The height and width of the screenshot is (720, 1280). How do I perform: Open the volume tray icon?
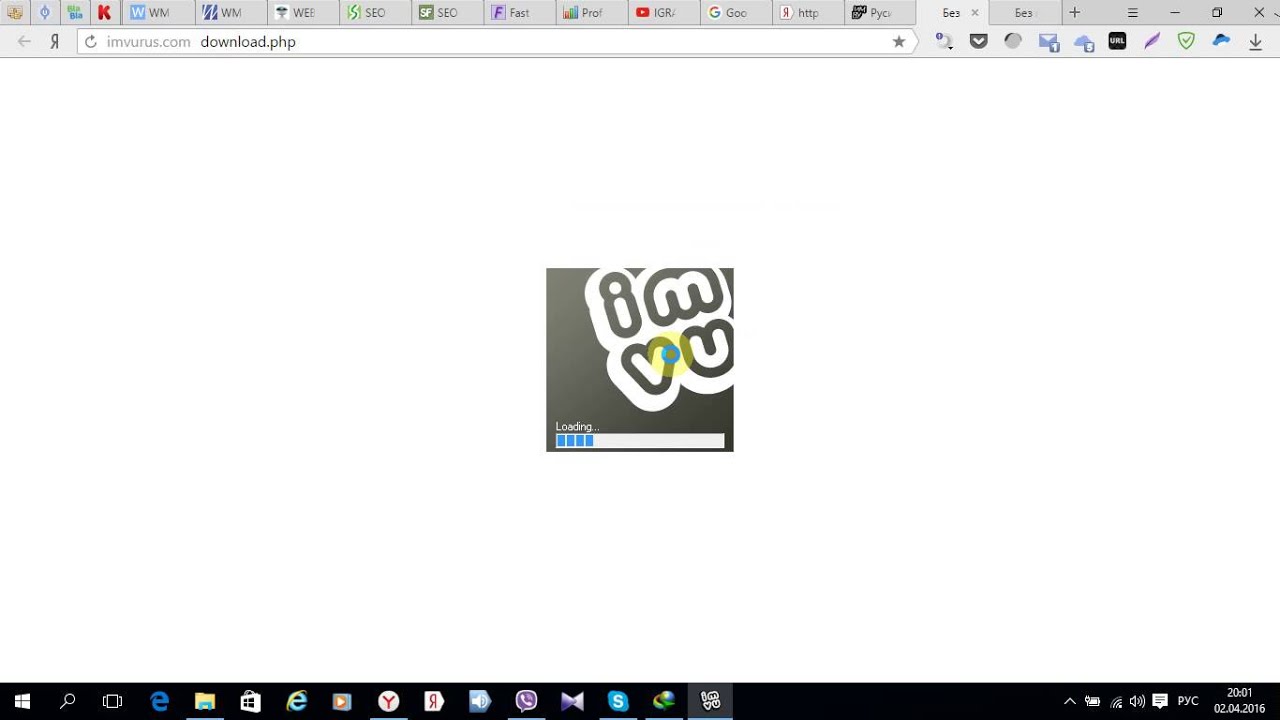(x=1137, y=701)
